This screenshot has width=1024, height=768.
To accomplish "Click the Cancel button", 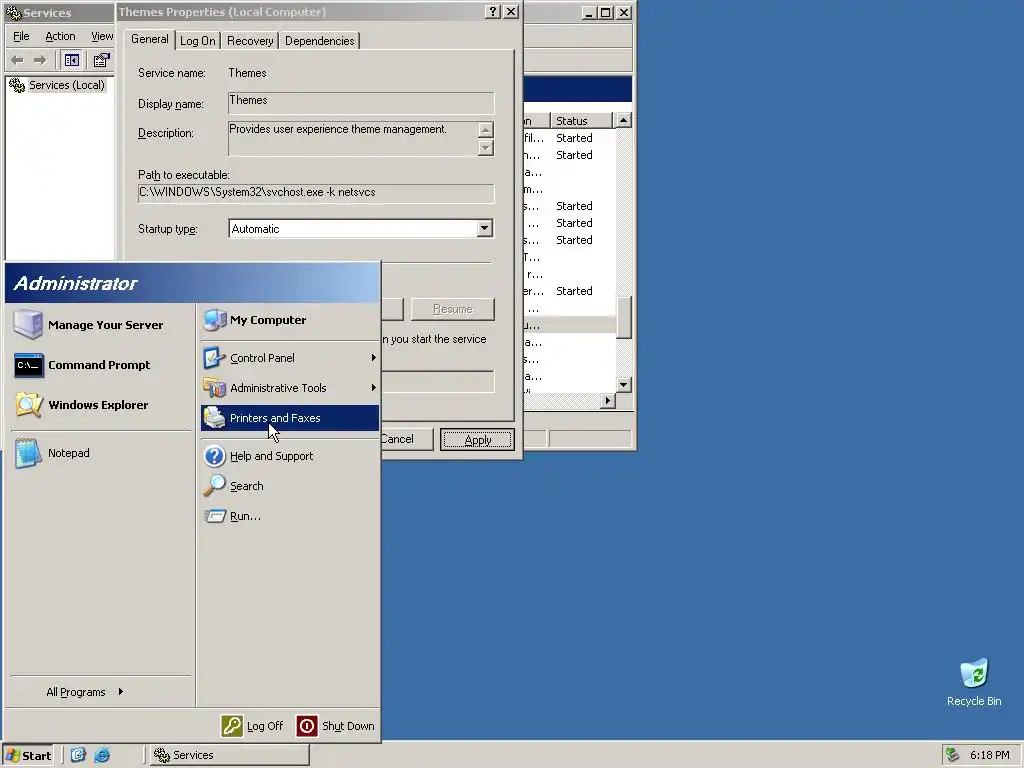I will (406, 439).
